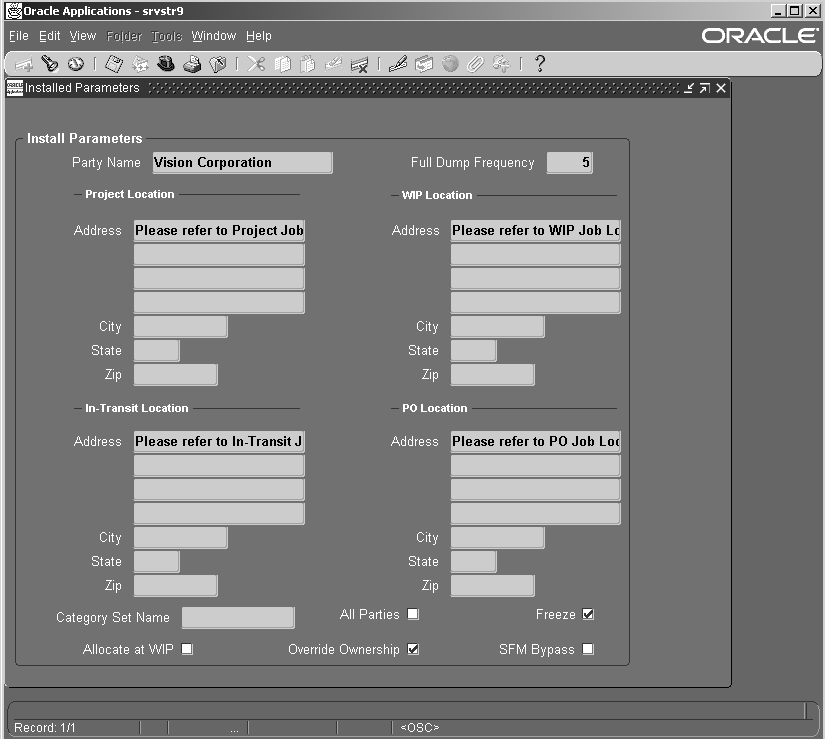This screenshot has height=739, width=825.
Task: Open the Folder menu
Action: click(x=124, y=36)
